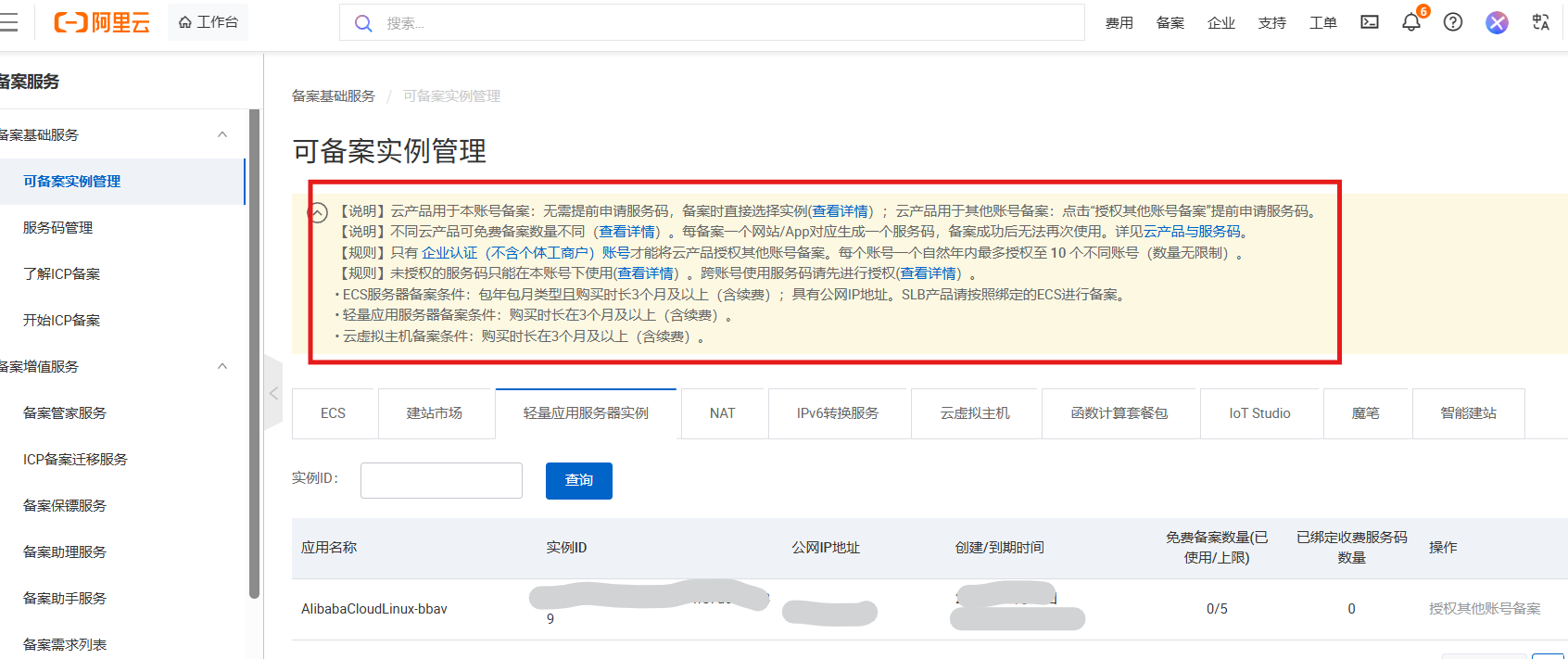The width and height of the screenshot is (1568, 659).
Task: Switch language via the translate icon
Action: coord(1541,22)
